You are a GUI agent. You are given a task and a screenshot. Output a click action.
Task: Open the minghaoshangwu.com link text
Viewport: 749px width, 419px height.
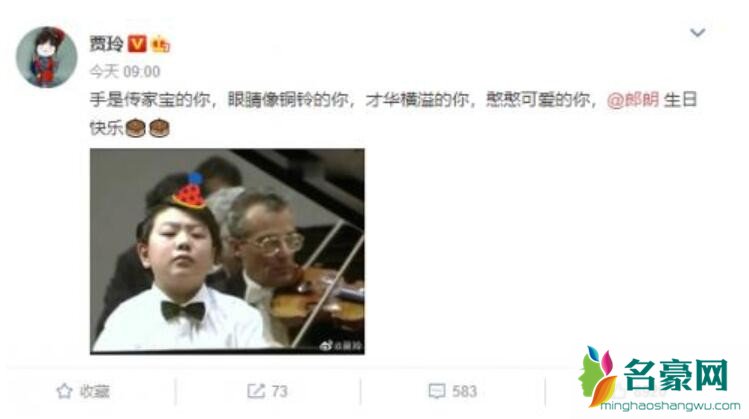point(670,406)
